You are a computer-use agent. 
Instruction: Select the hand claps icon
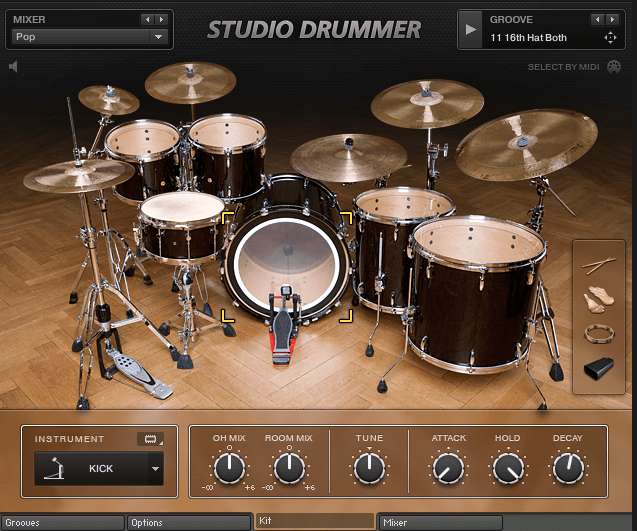[598, 300]
